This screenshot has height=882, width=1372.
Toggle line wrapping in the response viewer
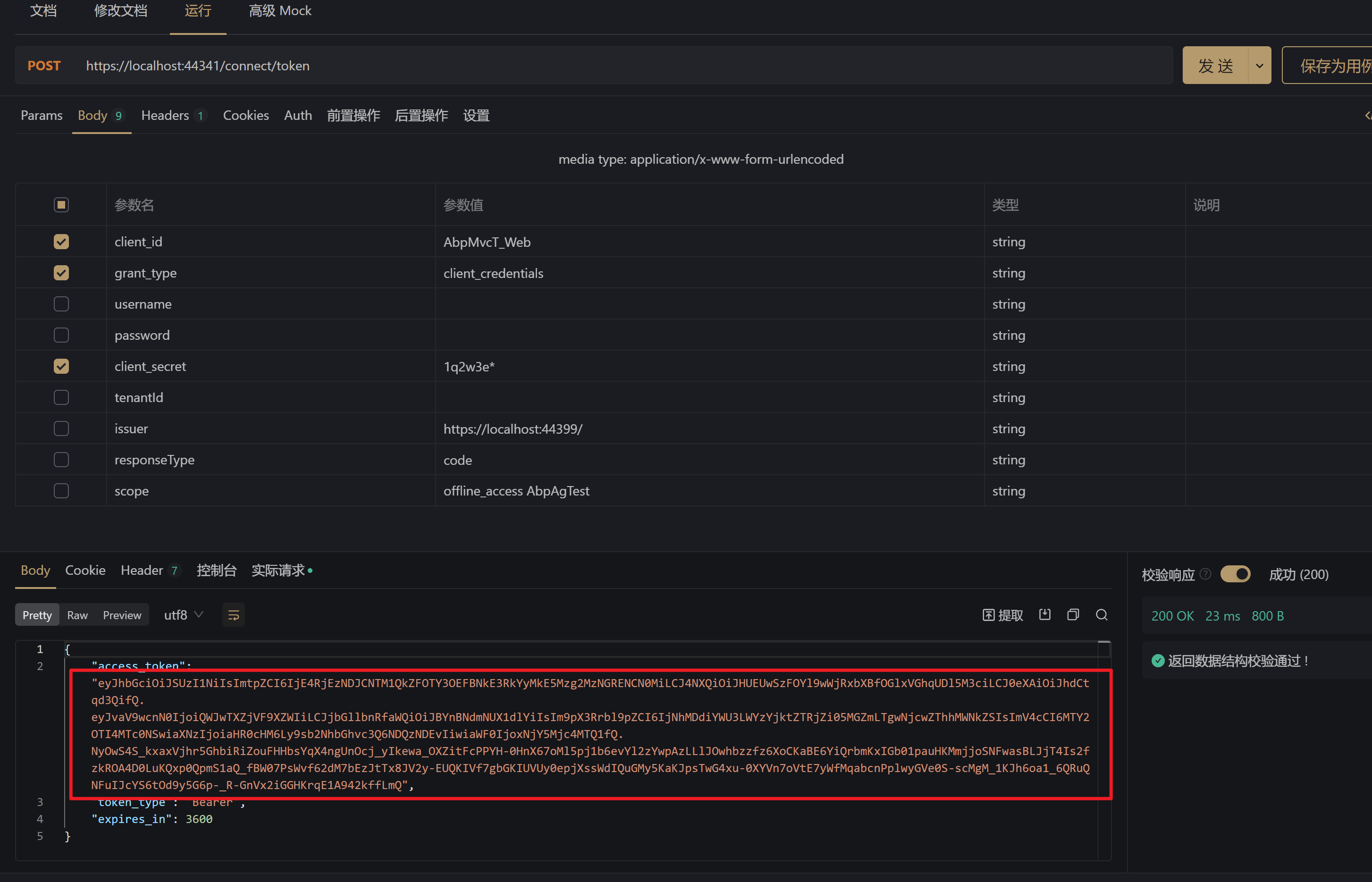[x=234, y=614]
